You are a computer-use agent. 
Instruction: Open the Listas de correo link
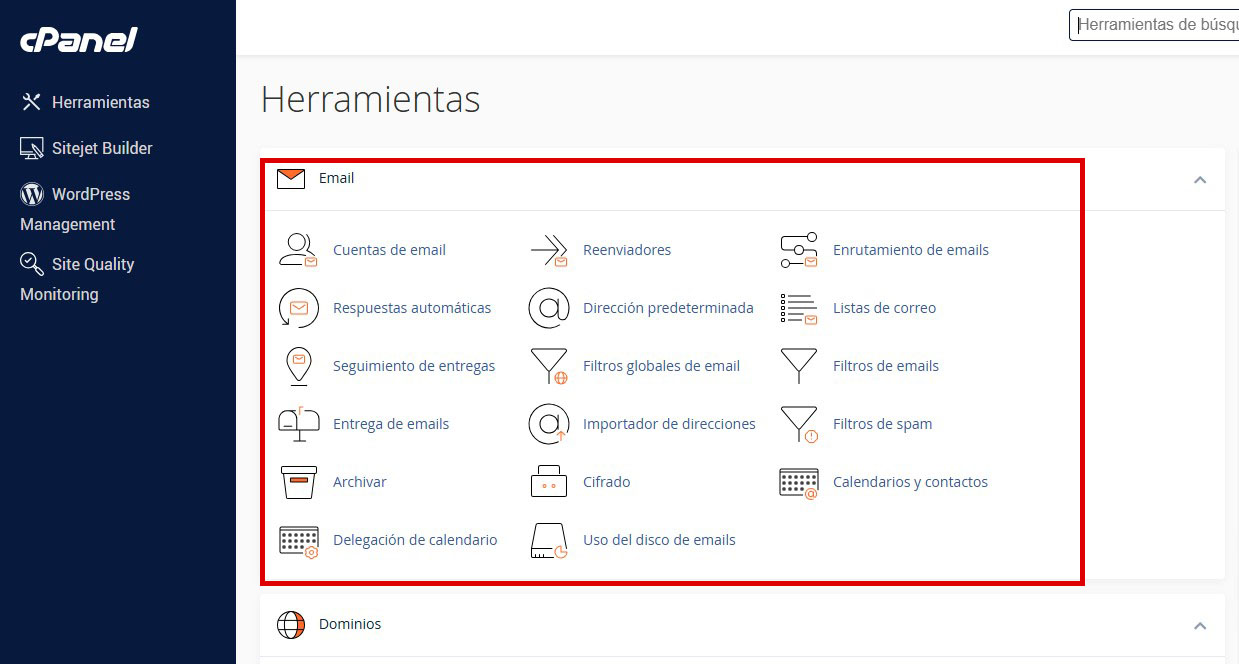coord(884,308)
